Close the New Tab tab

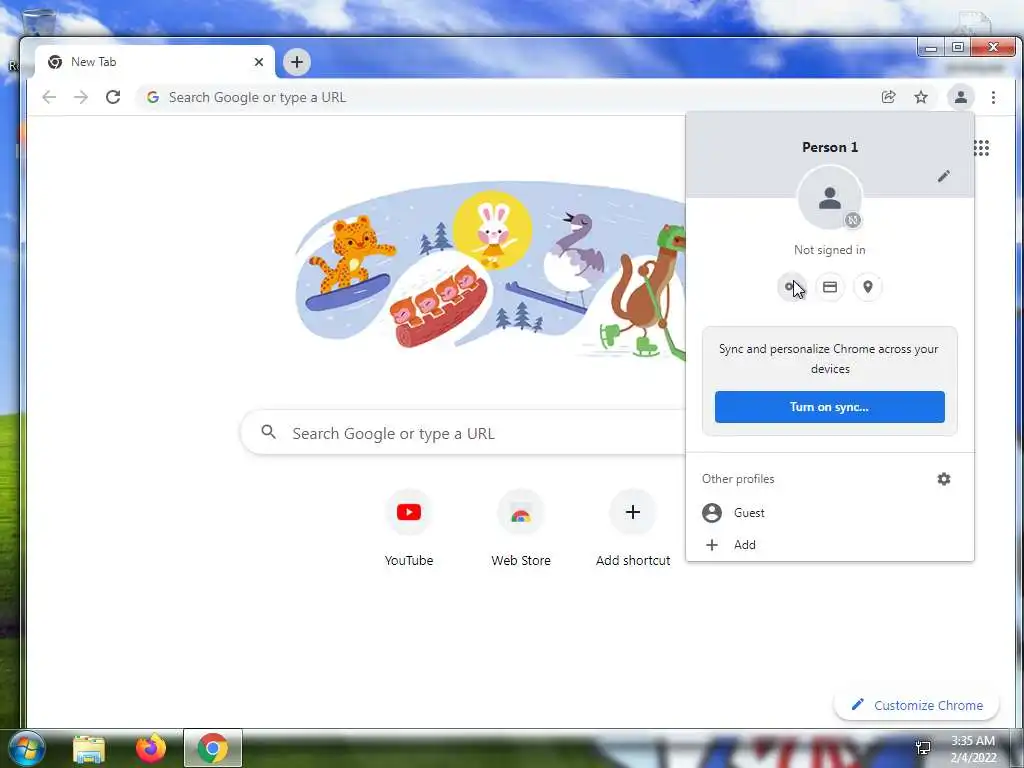coord(259,62)
